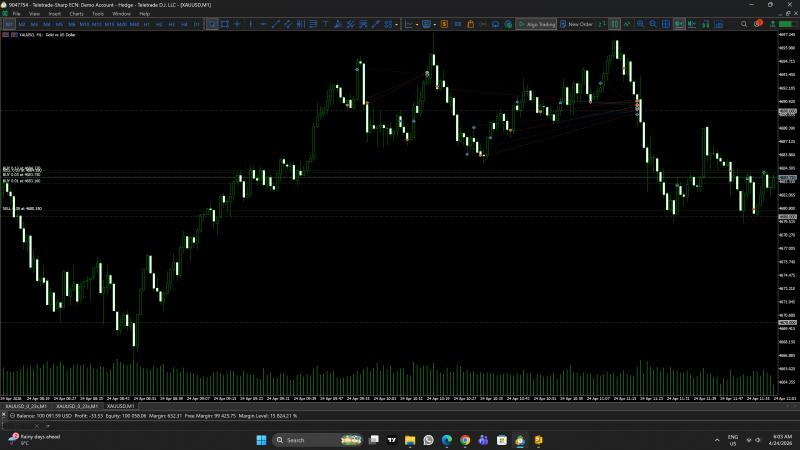Viewport: 800px width, 450px height.
Task: Expand the templates dropdown arrow
Action: point(435,24)
